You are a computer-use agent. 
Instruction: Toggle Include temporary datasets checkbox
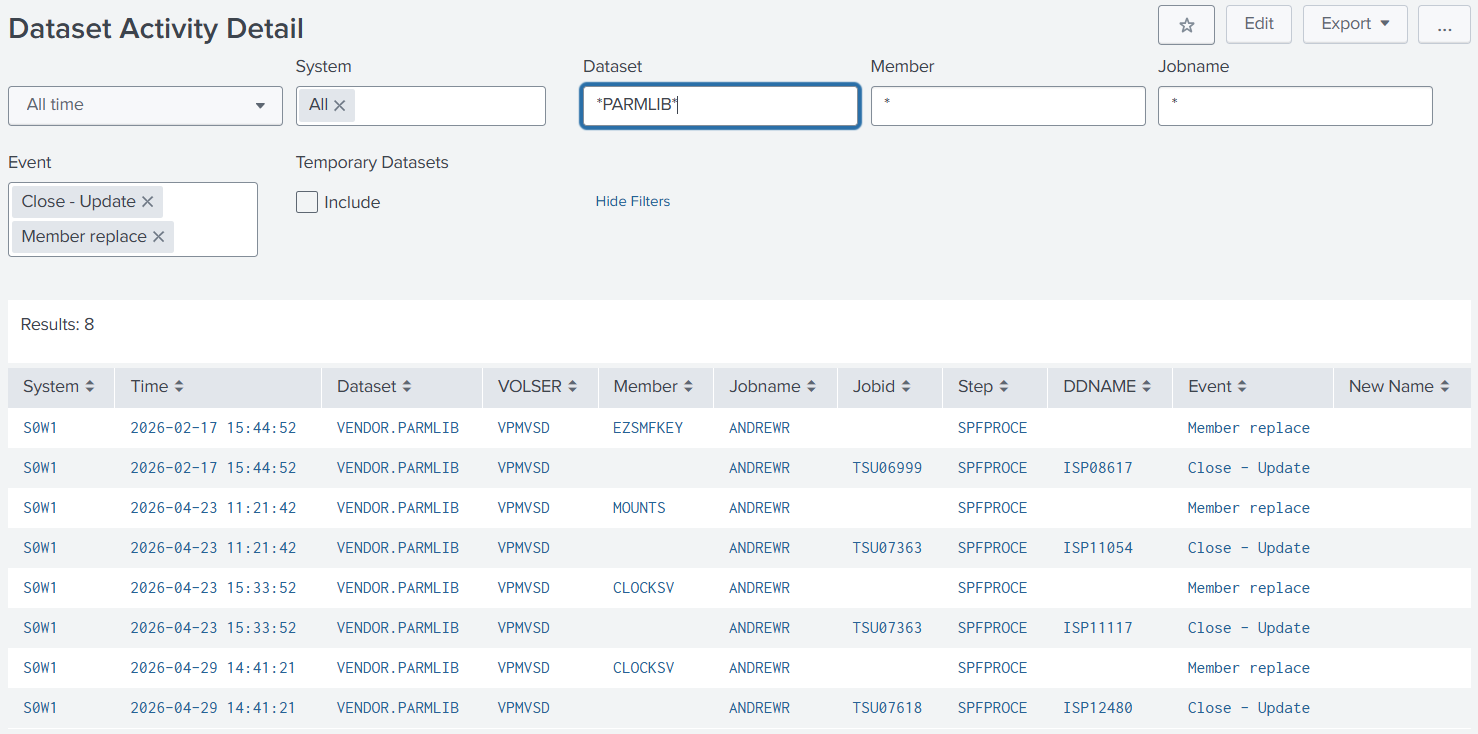307,202
